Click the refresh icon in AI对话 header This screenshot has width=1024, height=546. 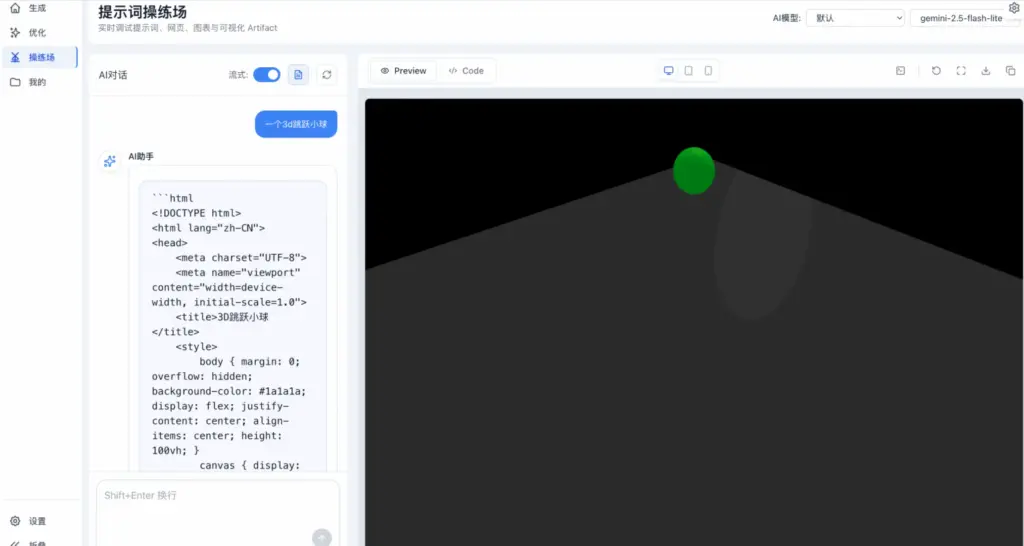[x=326, y=75]
